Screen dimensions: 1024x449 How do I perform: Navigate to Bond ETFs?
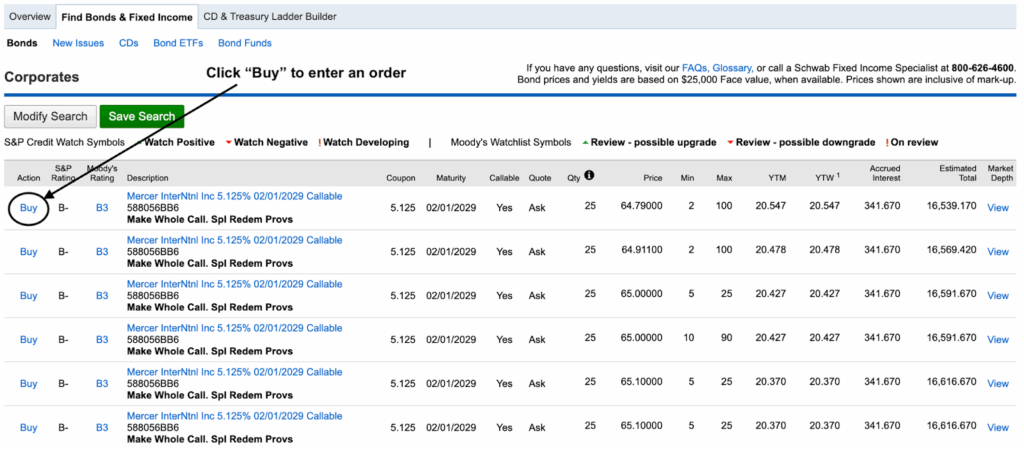[x=178, y=43]
